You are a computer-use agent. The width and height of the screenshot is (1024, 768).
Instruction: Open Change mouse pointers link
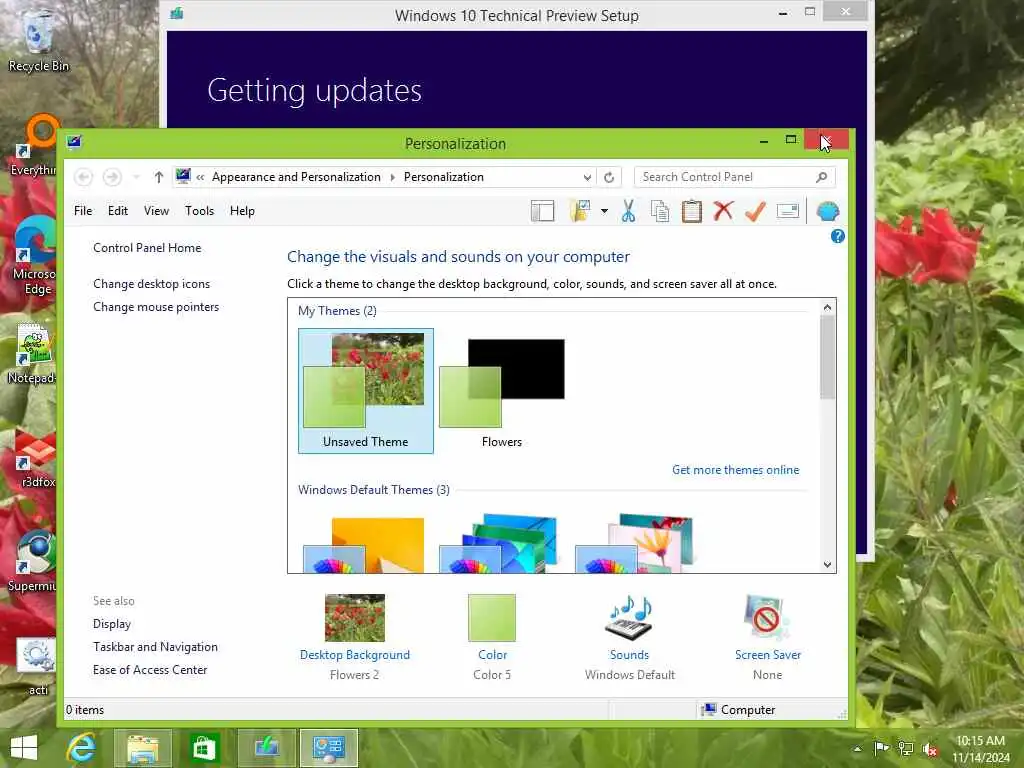pos(156,307)
